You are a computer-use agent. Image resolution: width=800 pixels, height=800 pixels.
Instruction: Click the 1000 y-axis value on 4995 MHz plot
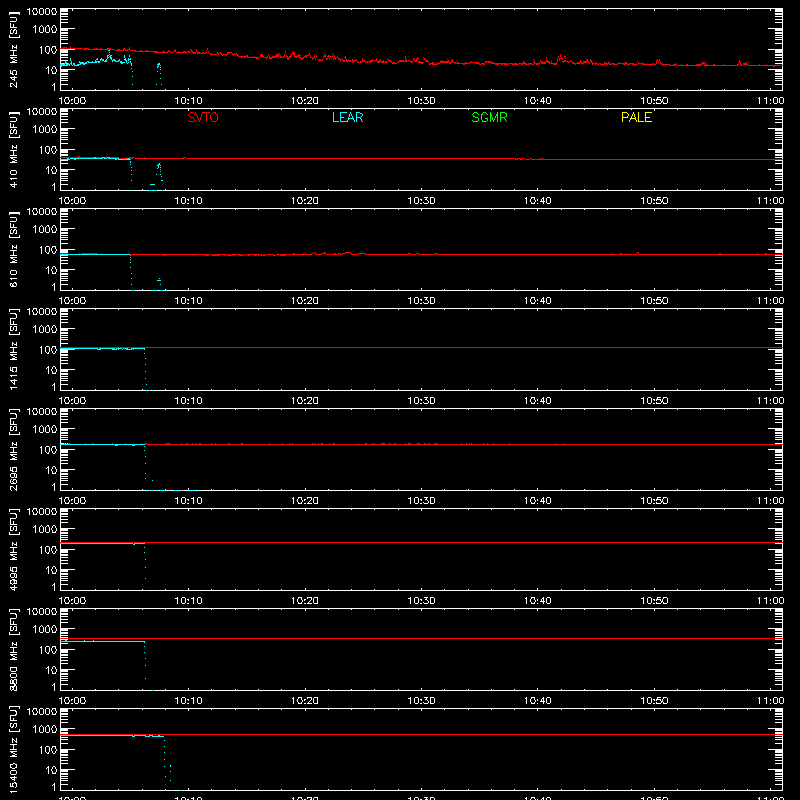(x=45, y=530)
